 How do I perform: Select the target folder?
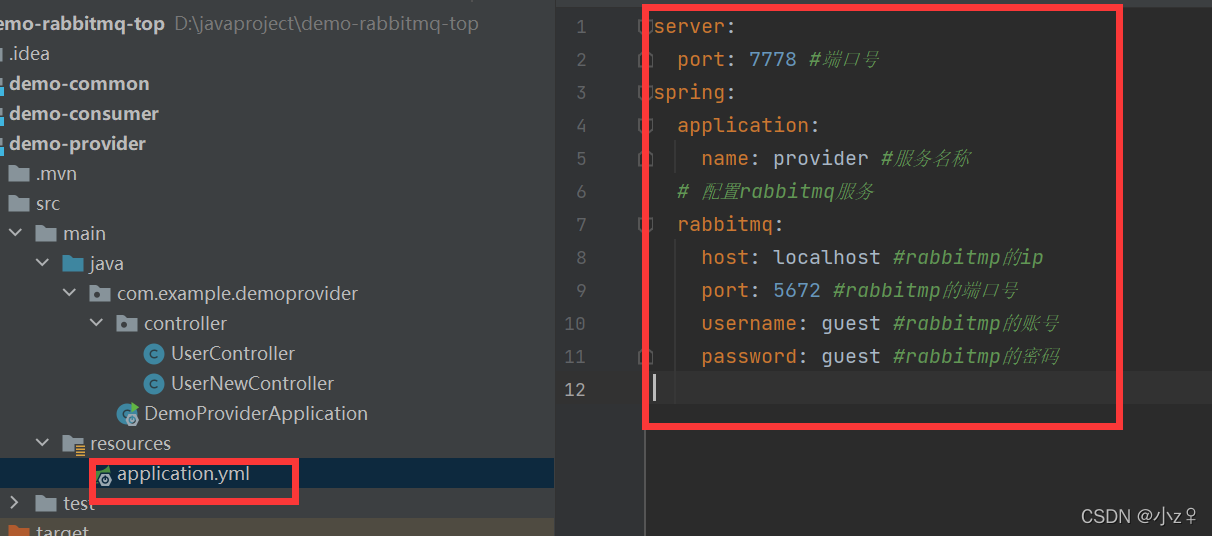pyautogui.click(x=62, y=530)
